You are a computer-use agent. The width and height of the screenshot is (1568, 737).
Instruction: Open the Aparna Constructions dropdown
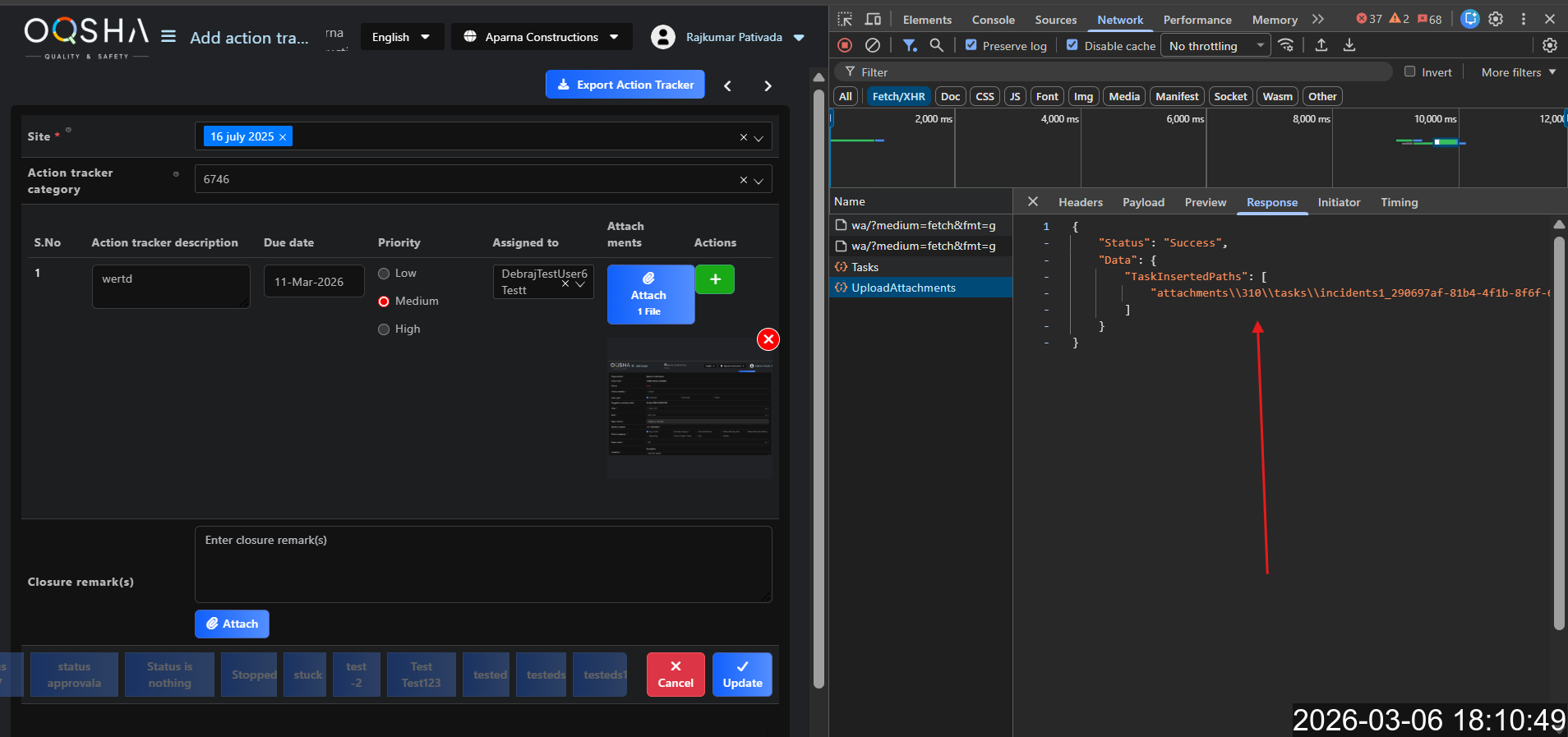click(542, 37)
